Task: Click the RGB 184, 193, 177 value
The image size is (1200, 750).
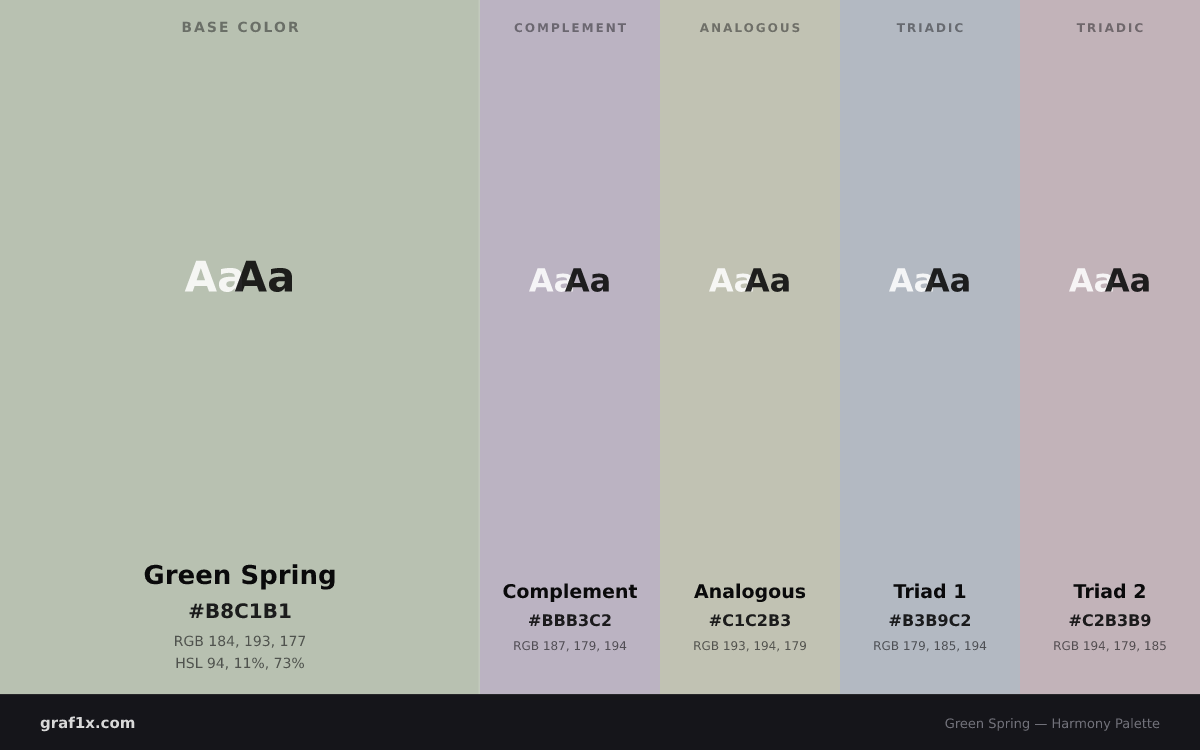Action: 240,641
